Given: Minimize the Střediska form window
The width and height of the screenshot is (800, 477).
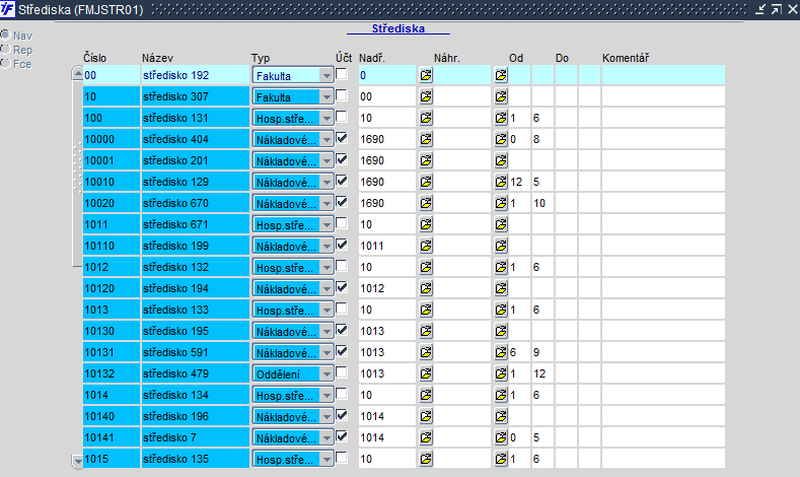Looking at the screenshot, I should click(x=760, y=9).
